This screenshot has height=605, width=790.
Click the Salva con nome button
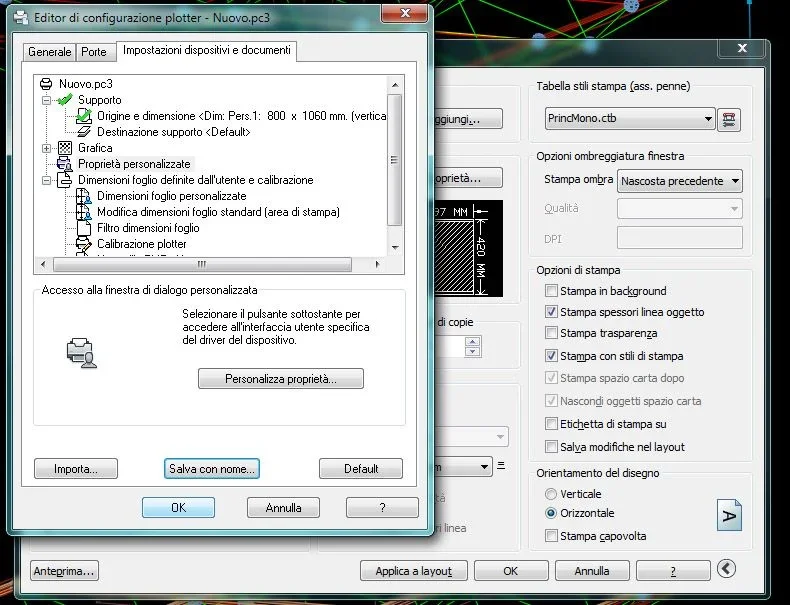[211, 468]
